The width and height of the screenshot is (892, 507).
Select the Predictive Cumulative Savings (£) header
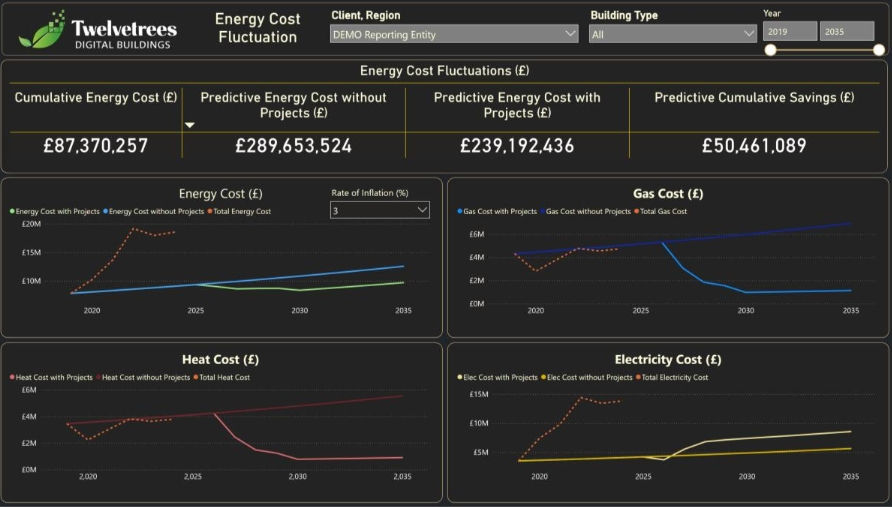click(x=754, y=97)
